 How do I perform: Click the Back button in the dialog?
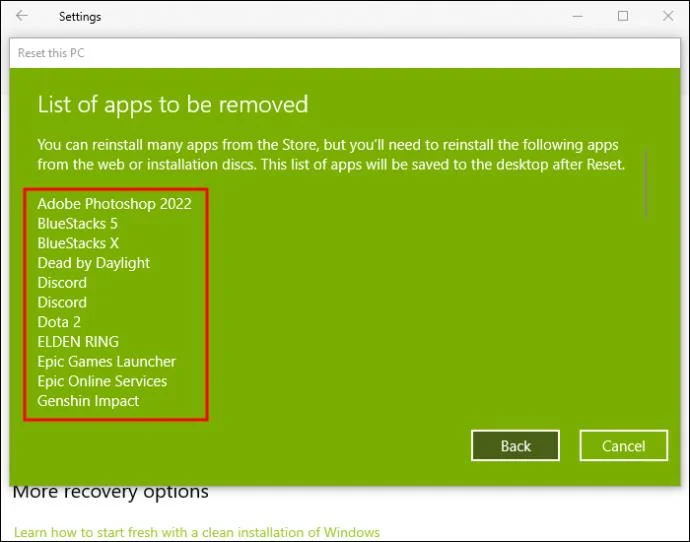515,446
